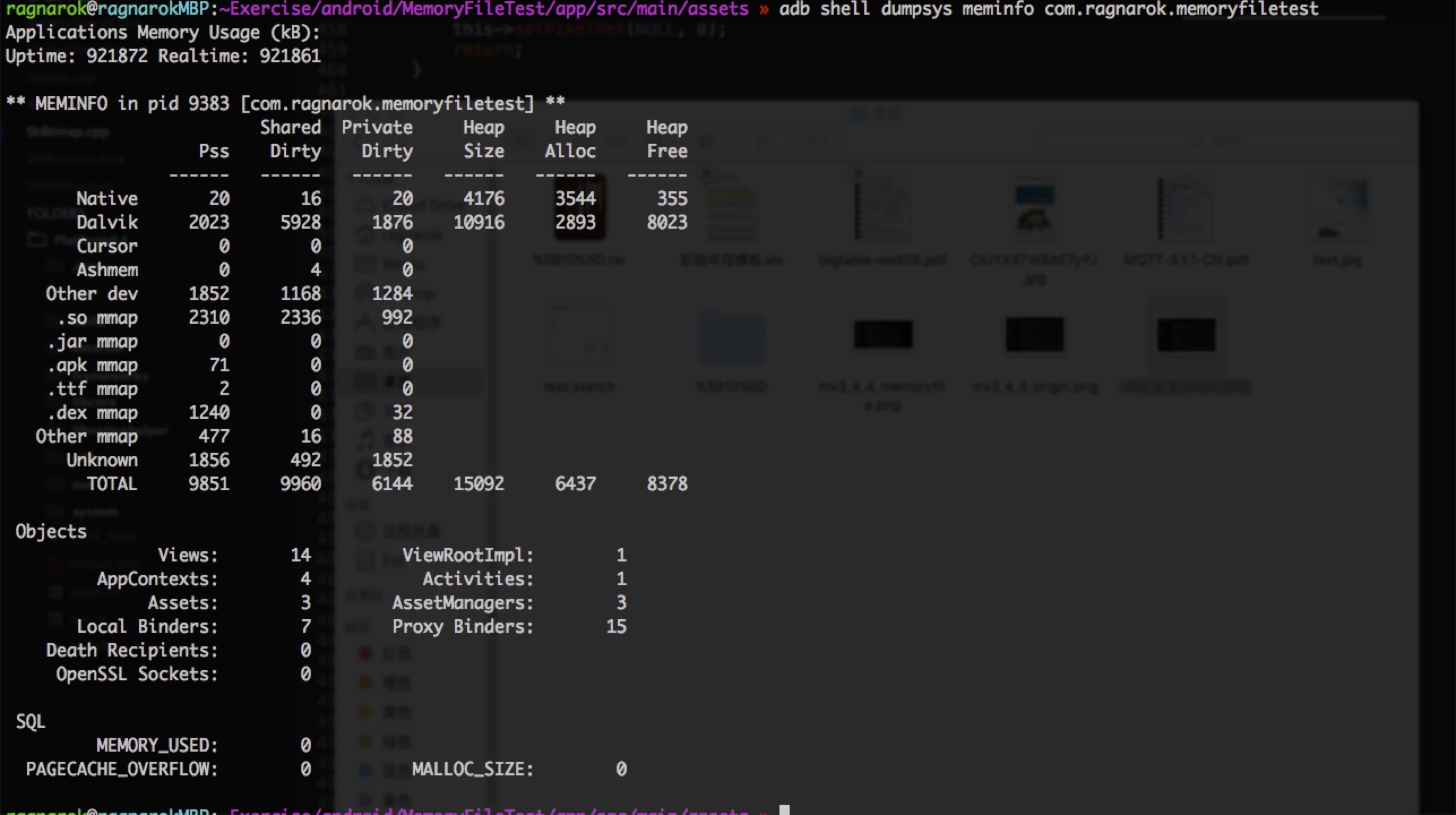Viewport: 1456px width, 815px height.
Task: Click the green tag in Finder sidebar
Action: [365, 741]
